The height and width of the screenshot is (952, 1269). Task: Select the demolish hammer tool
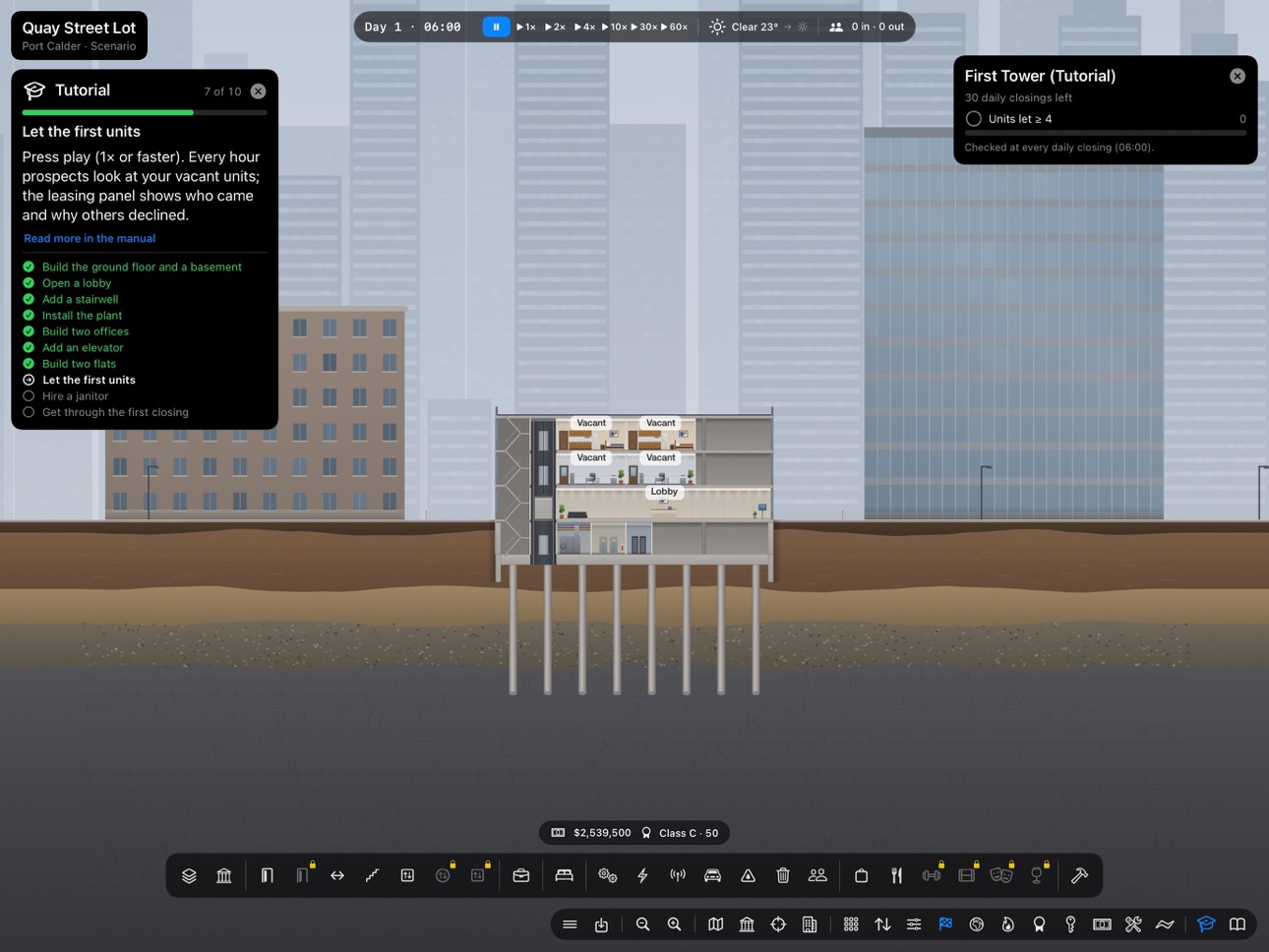coord(1079,875)
